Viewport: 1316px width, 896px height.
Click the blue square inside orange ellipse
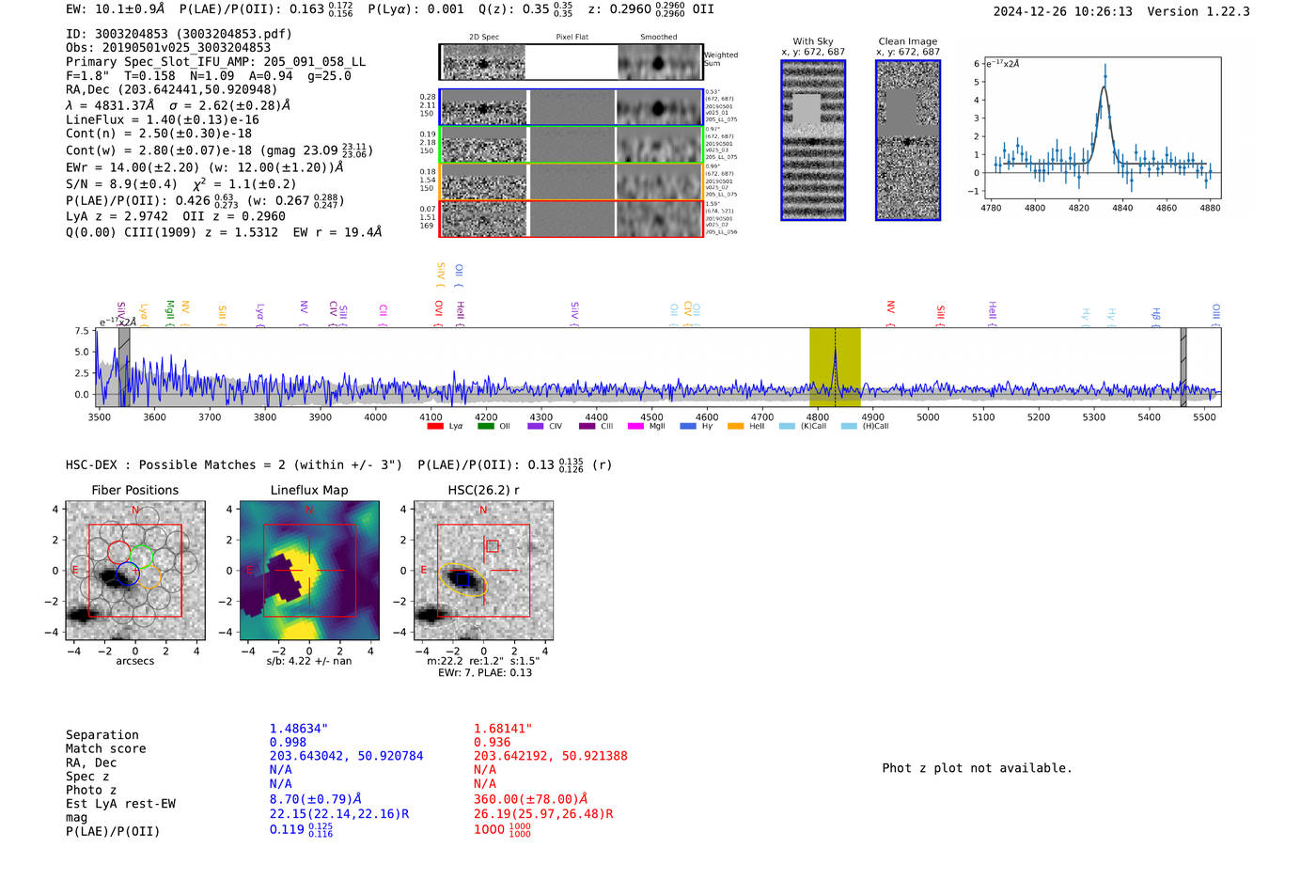462,580
